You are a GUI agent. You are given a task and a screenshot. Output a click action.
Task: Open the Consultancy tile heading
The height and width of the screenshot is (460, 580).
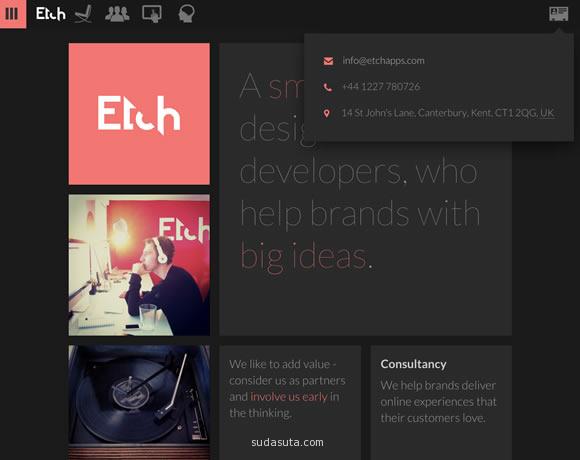413,364
